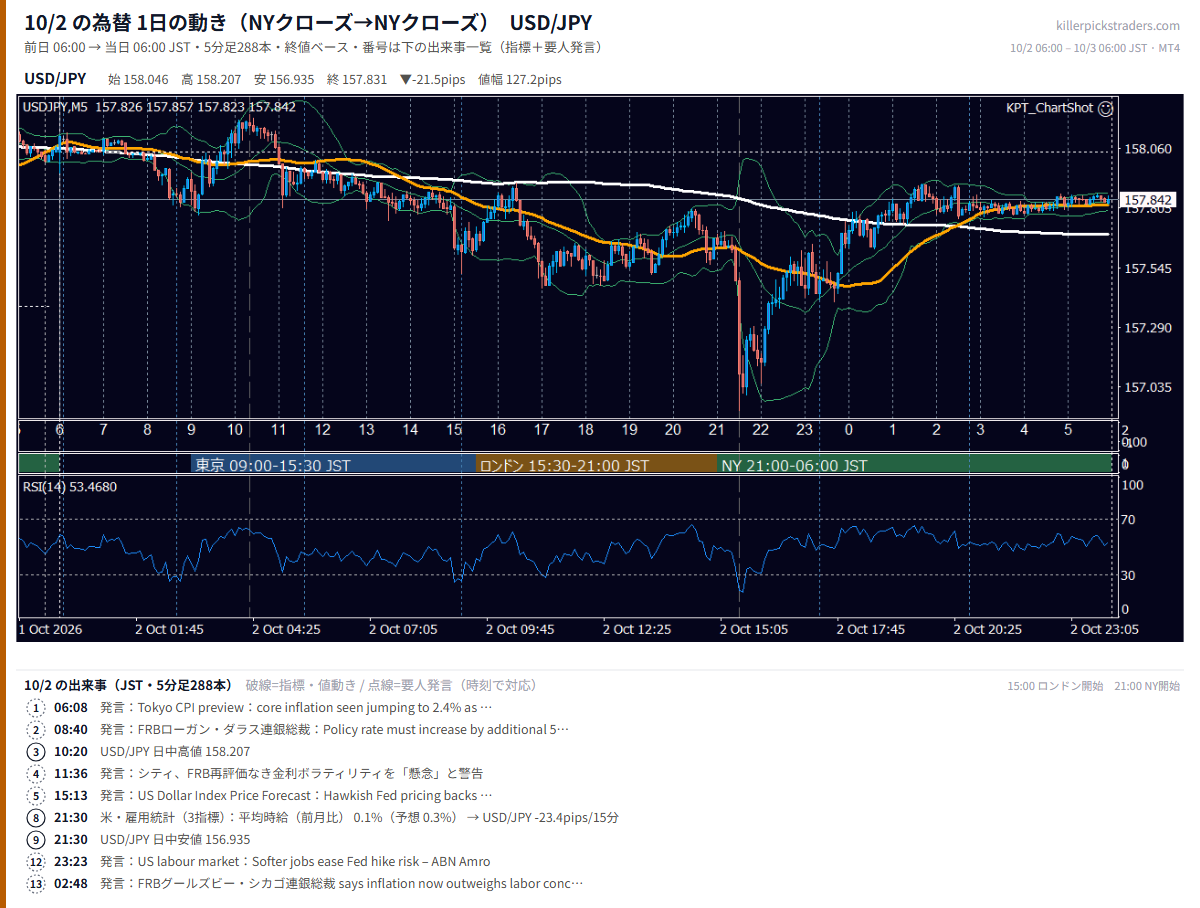Image resolution: width=1200 pixels, height=908 pixels.
Task: Select the NY 21:00-06:00 JST session bar
Action: (x=915, y=465)
